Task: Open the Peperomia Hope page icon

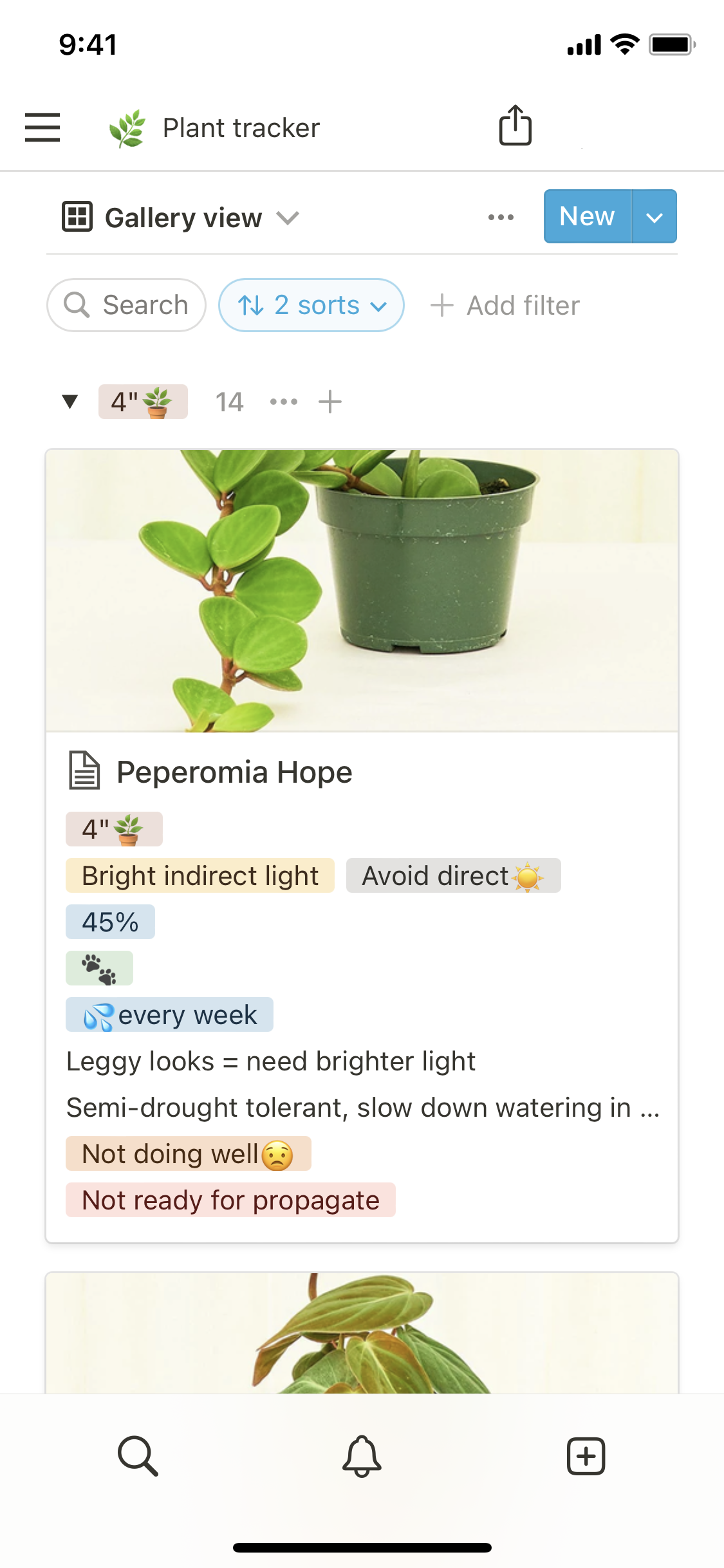Action: pos(84,770)
